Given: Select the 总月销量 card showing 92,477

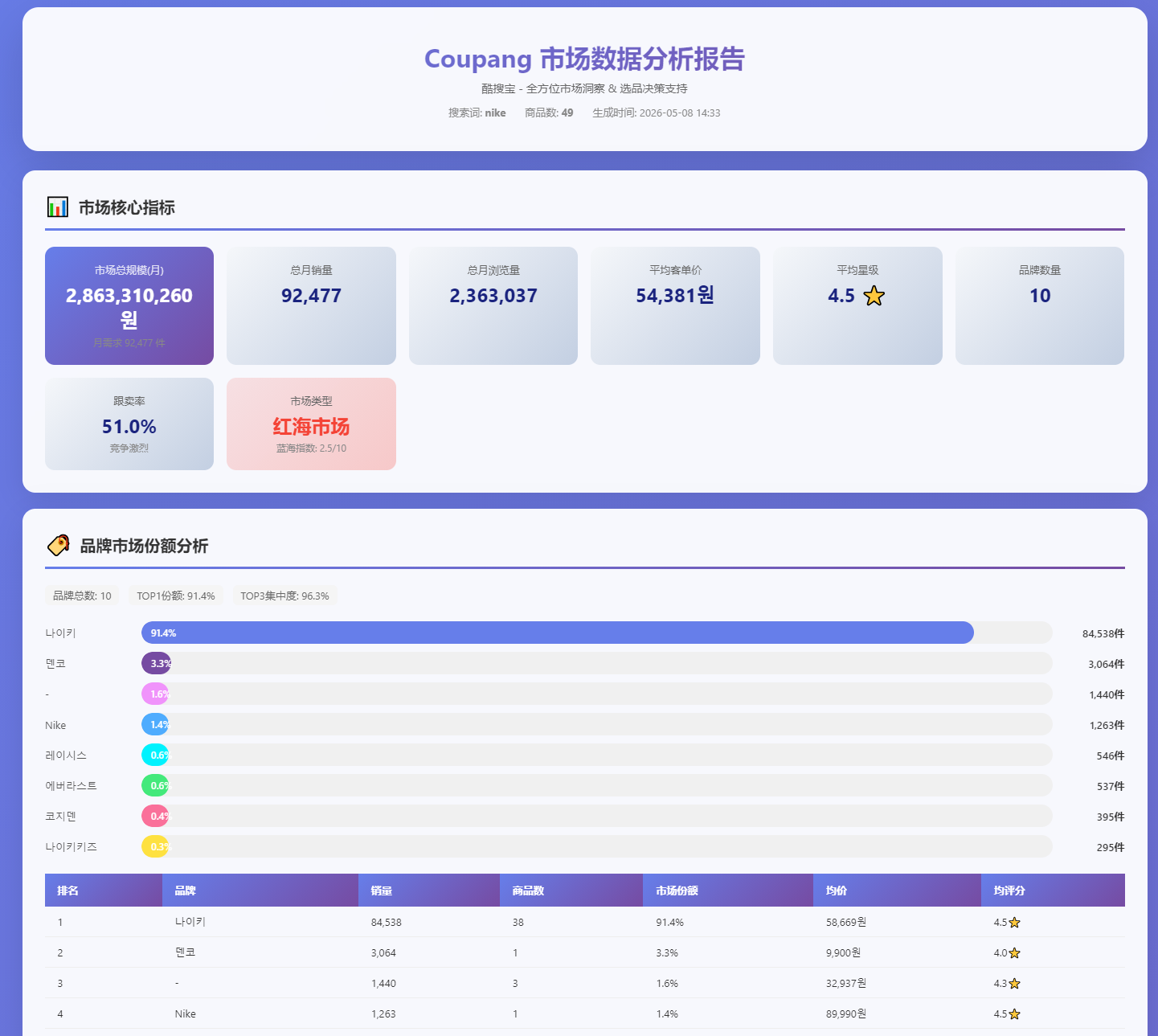Looking at the screenshot, I should [x=311, y=305].
